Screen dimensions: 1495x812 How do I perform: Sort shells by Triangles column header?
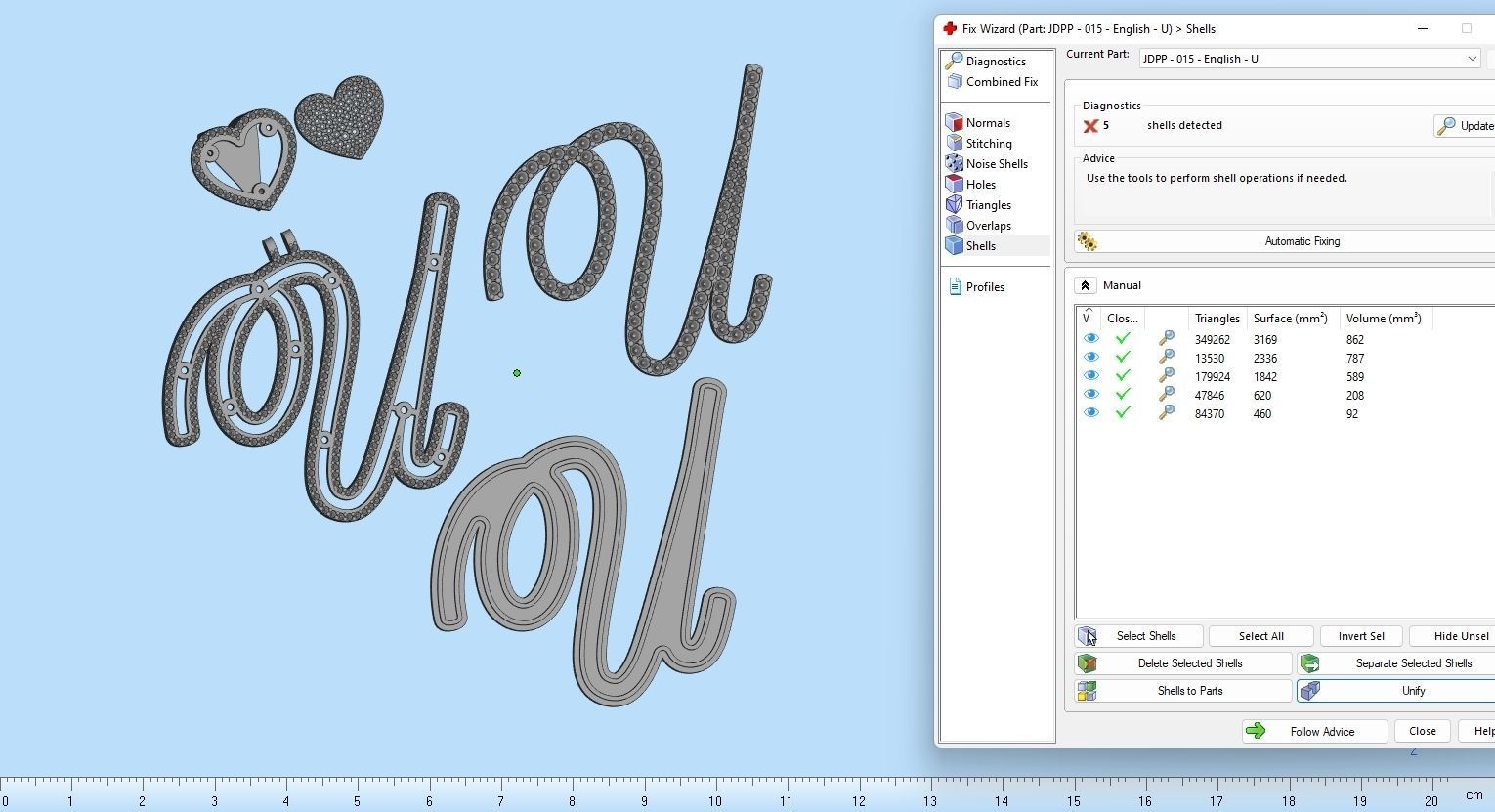point(1217,319)
